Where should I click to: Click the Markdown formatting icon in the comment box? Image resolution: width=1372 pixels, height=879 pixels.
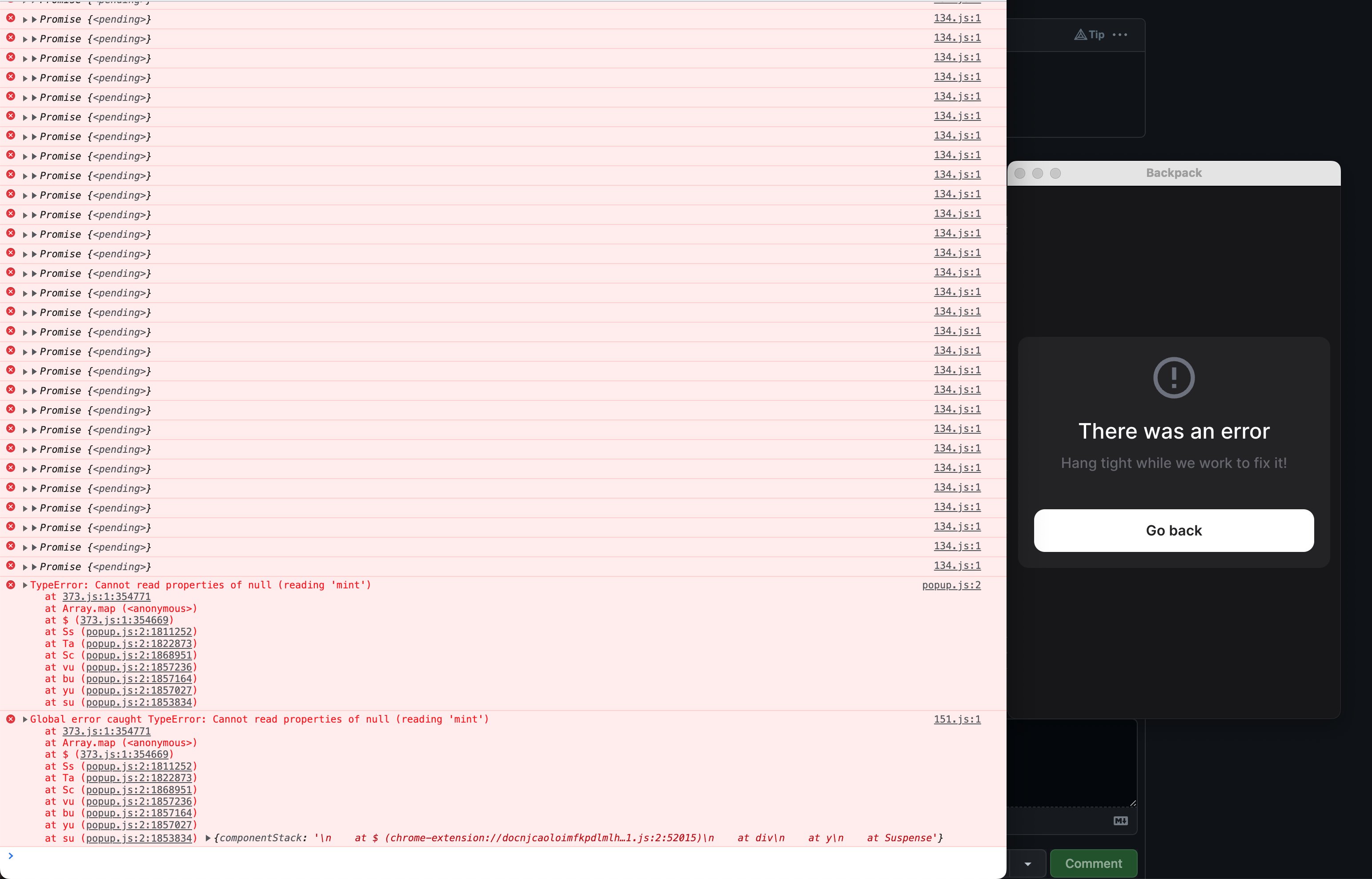1121,821
